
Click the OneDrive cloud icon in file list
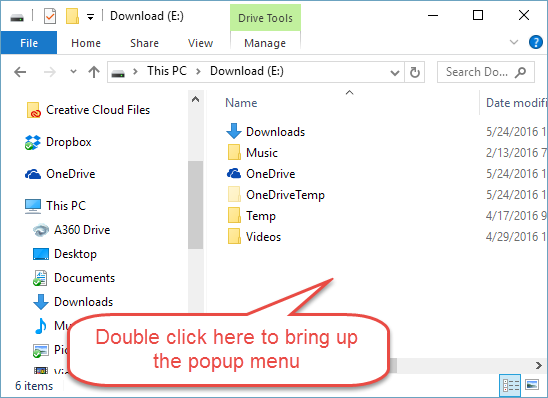pyautogui.click(x=234, y=173)
